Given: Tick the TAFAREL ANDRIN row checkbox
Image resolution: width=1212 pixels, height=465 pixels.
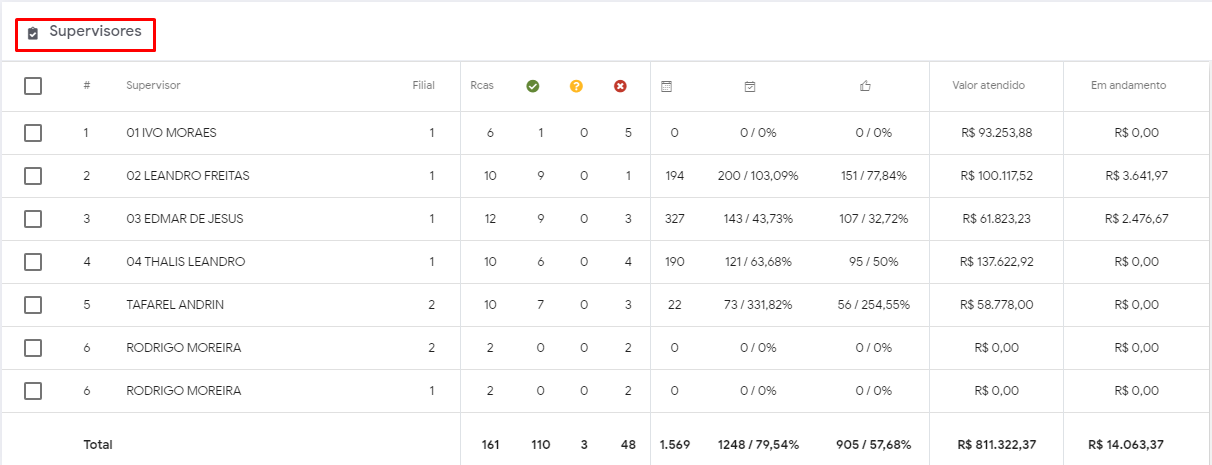Looking at the screenshot, I should pyautogui.click(x=33, y=305).
